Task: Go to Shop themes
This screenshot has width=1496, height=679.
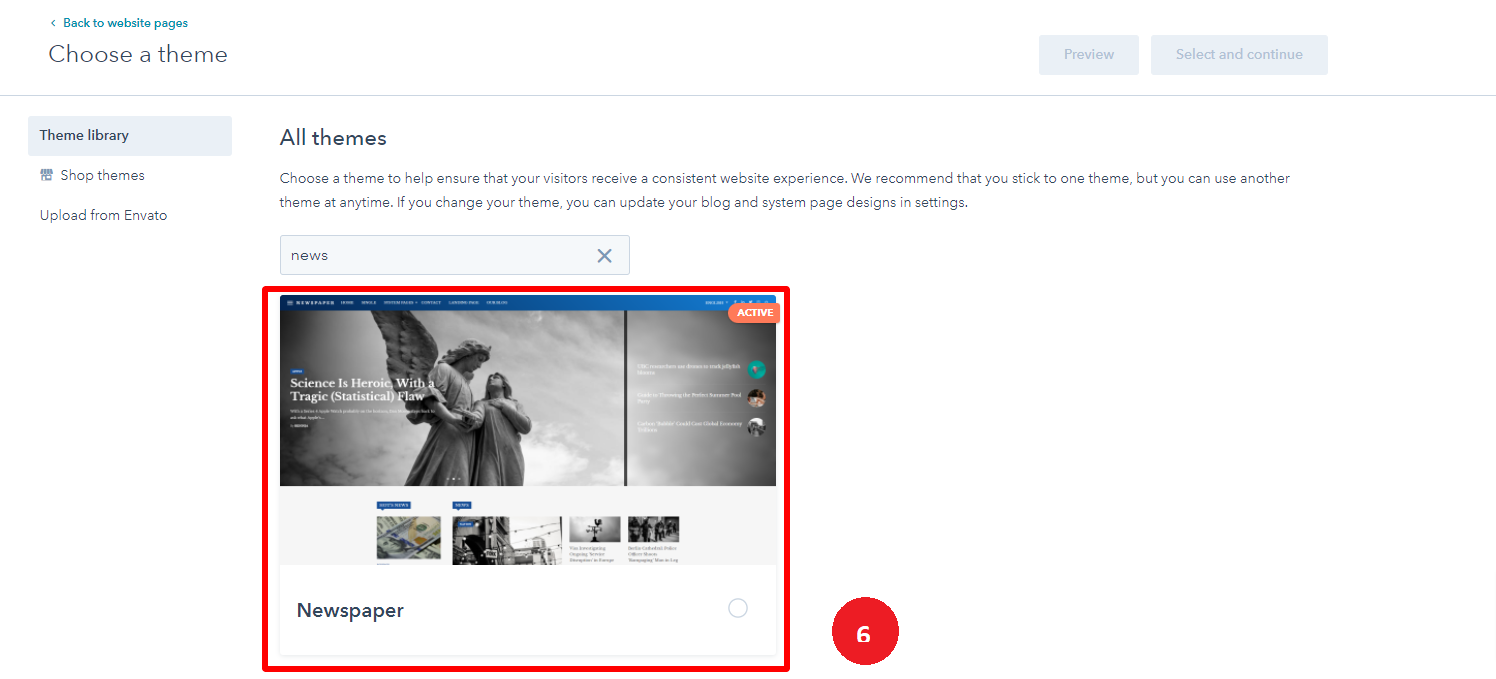Action: pyautogui.click(x=102, y=176)
